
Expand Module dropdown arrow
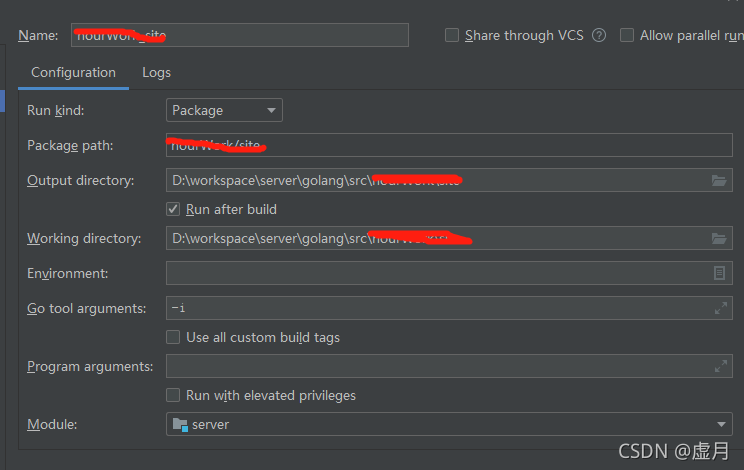tap(721, 424)
